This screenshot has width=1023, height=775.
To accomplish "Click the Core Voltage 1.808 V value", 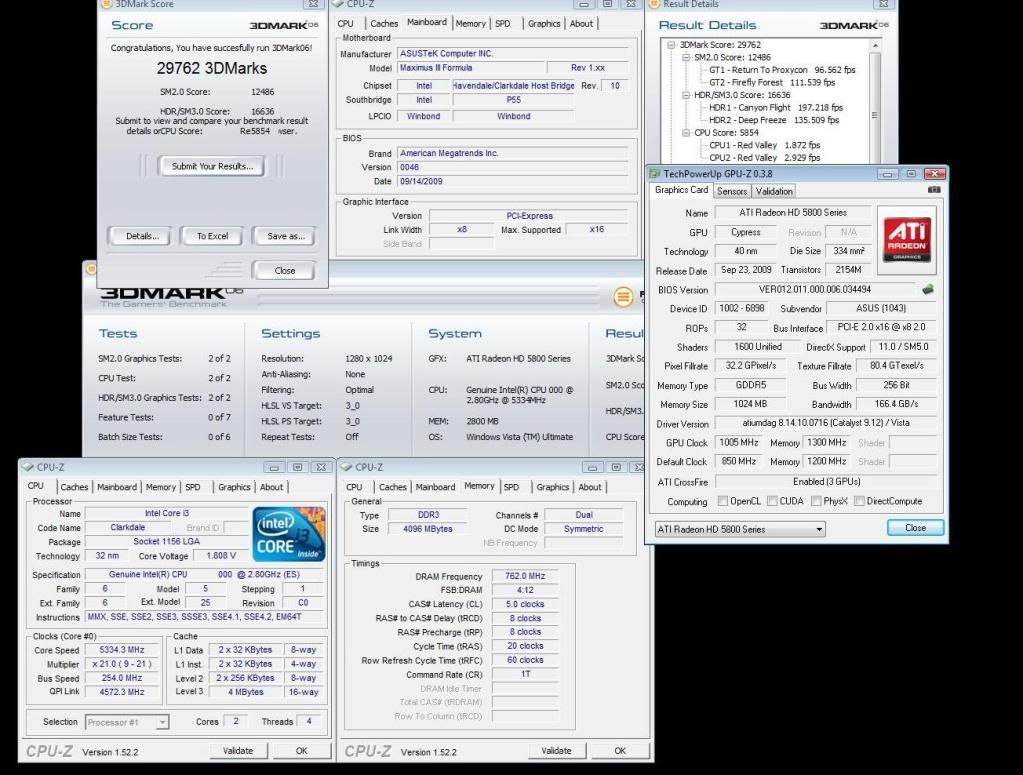I will click(x=221, y=556).
